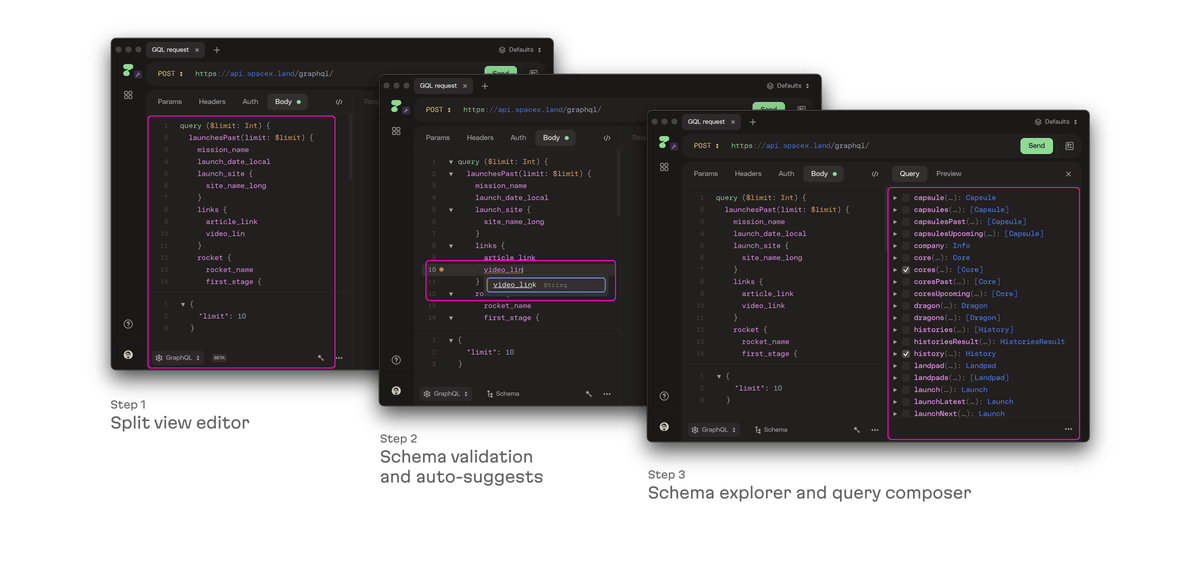
Task: Switch to the Headers tab in Step 1
Action: point(212,102)
